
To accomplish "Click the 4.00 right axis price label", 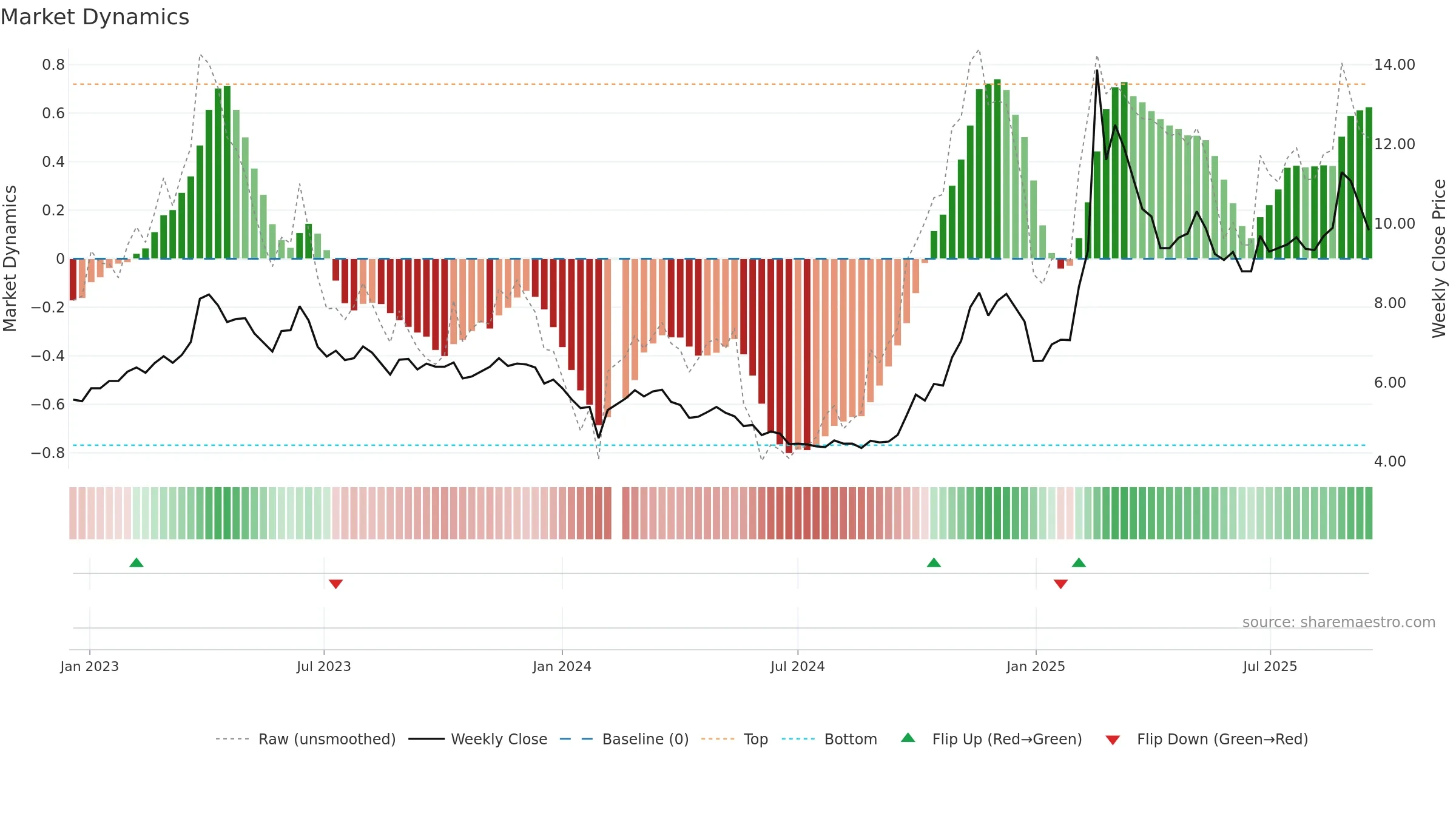I will coord(1390,462).
